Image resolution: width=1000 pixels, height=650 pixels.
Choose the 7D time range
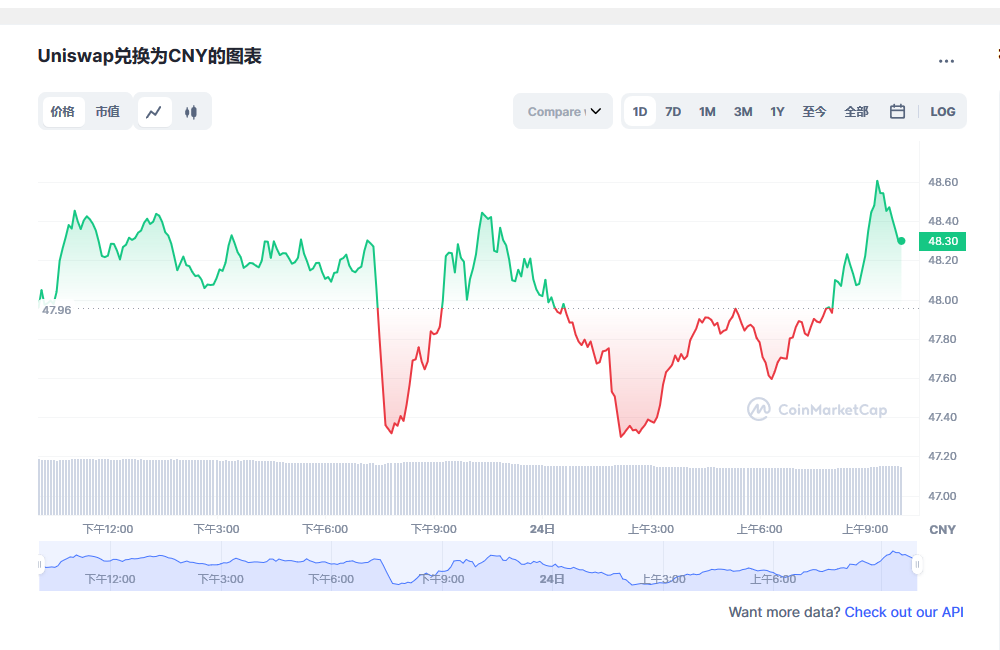pyautogui.click(x=673, y=112)
